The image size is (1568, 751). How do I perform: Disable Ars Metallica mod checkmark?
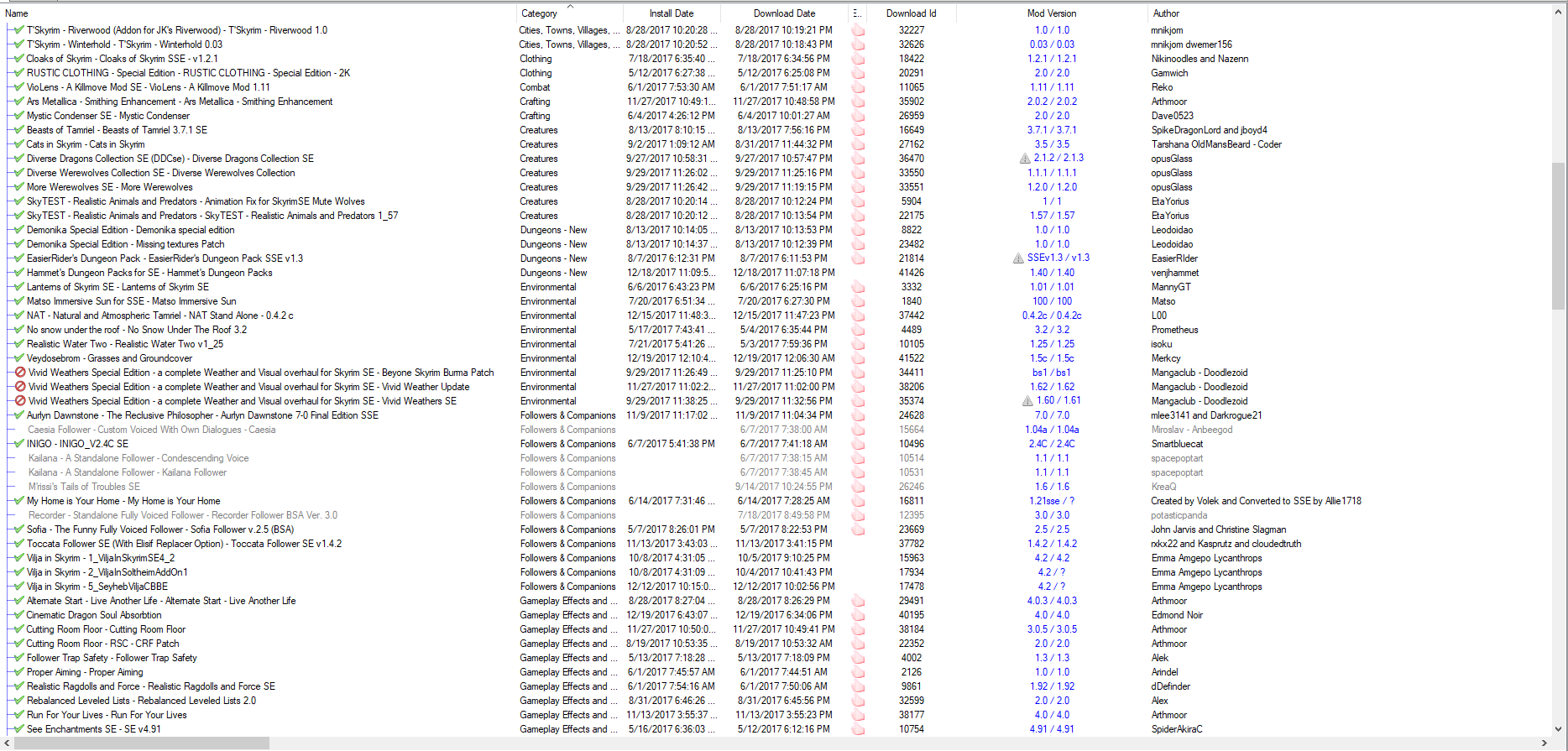click(19, 102)
